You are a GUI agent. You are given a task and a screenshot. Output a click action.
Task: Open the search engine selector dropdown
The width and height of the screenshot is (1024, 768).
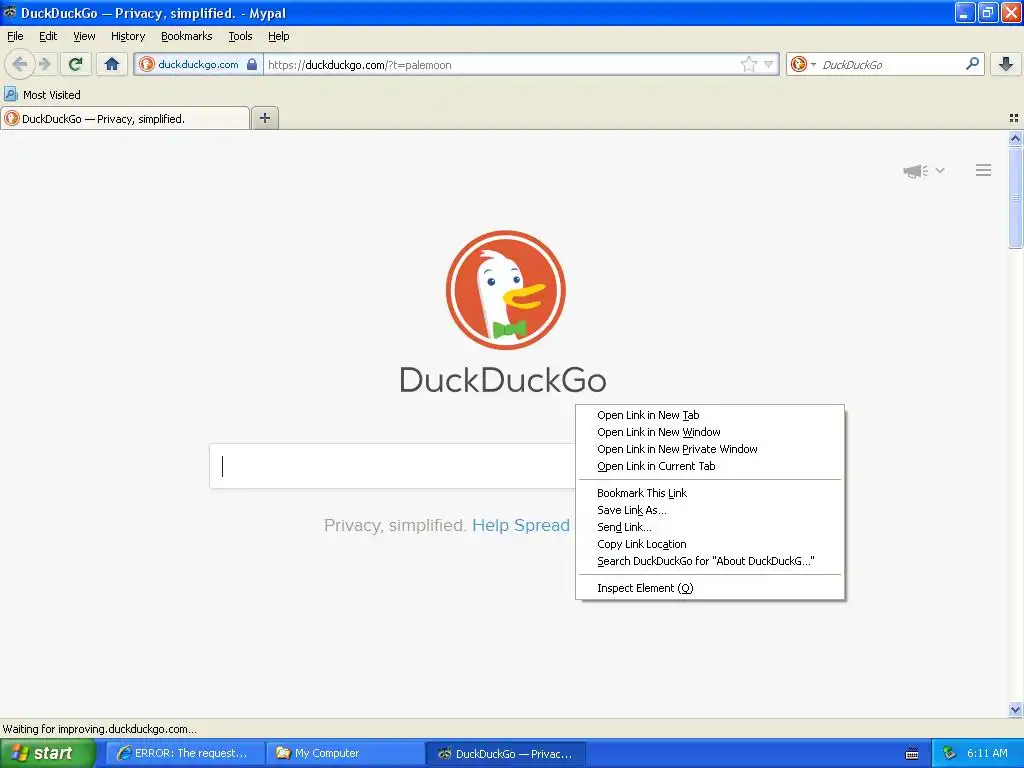803,64
